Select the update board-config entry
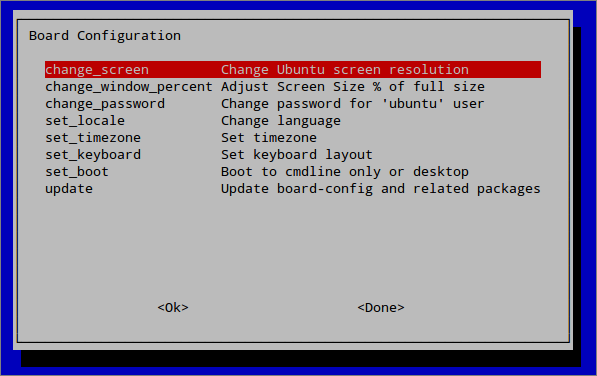The image size is (597, 376). click(x=293, y=189)
